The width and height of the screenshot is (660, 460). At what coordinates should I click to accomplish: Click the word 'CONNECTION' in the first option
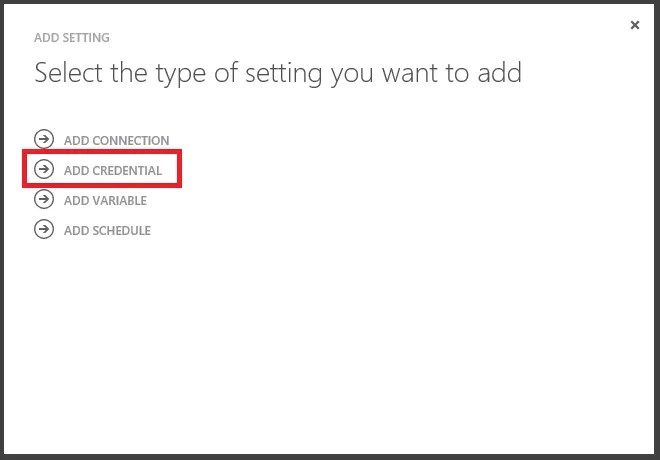131,141
